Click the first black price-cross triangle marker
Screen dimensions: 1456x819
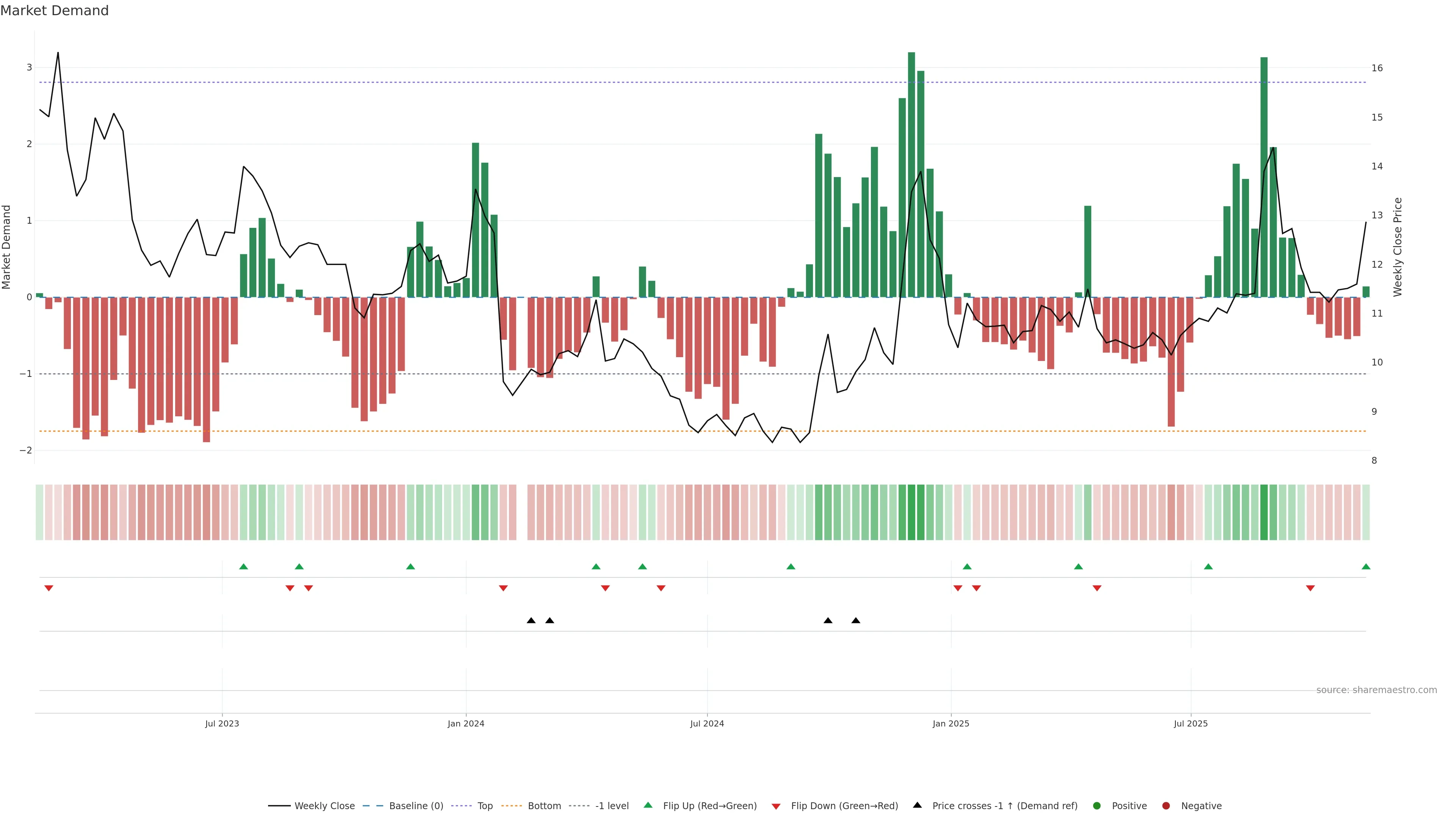coord(531,621)
